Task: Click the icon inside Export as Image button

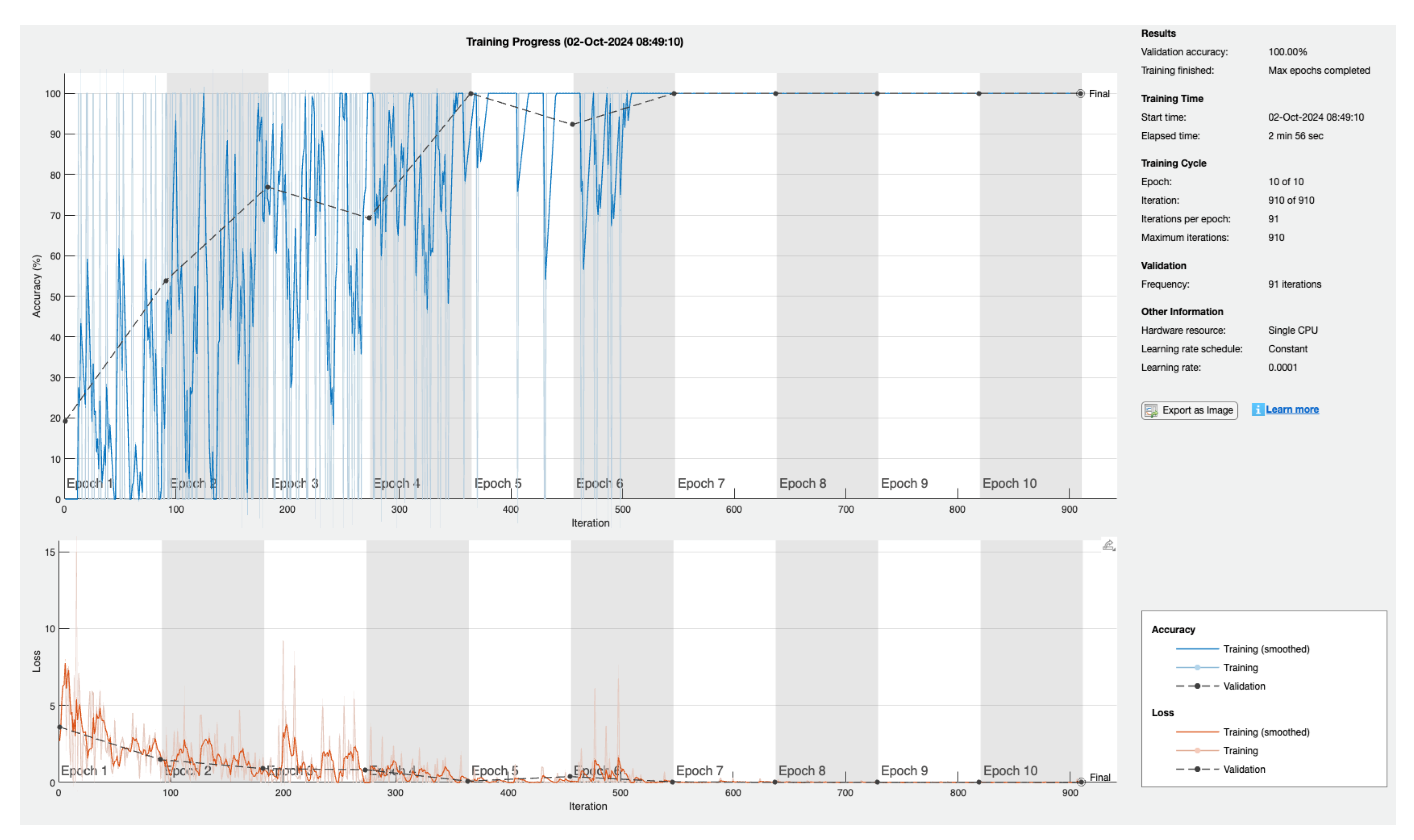Action: click(x=1150, y=410)
